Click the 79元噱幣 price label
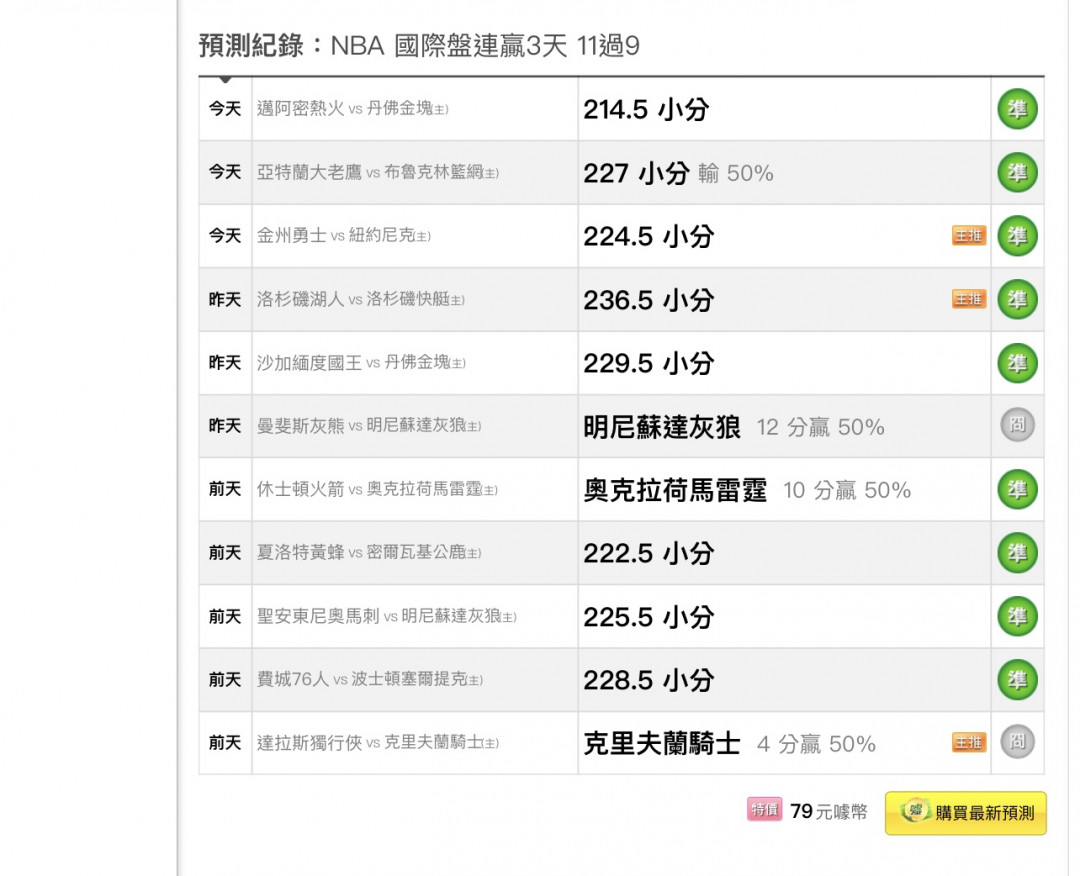The width and height of the screenshot is (1080, 876). point(828,812)
